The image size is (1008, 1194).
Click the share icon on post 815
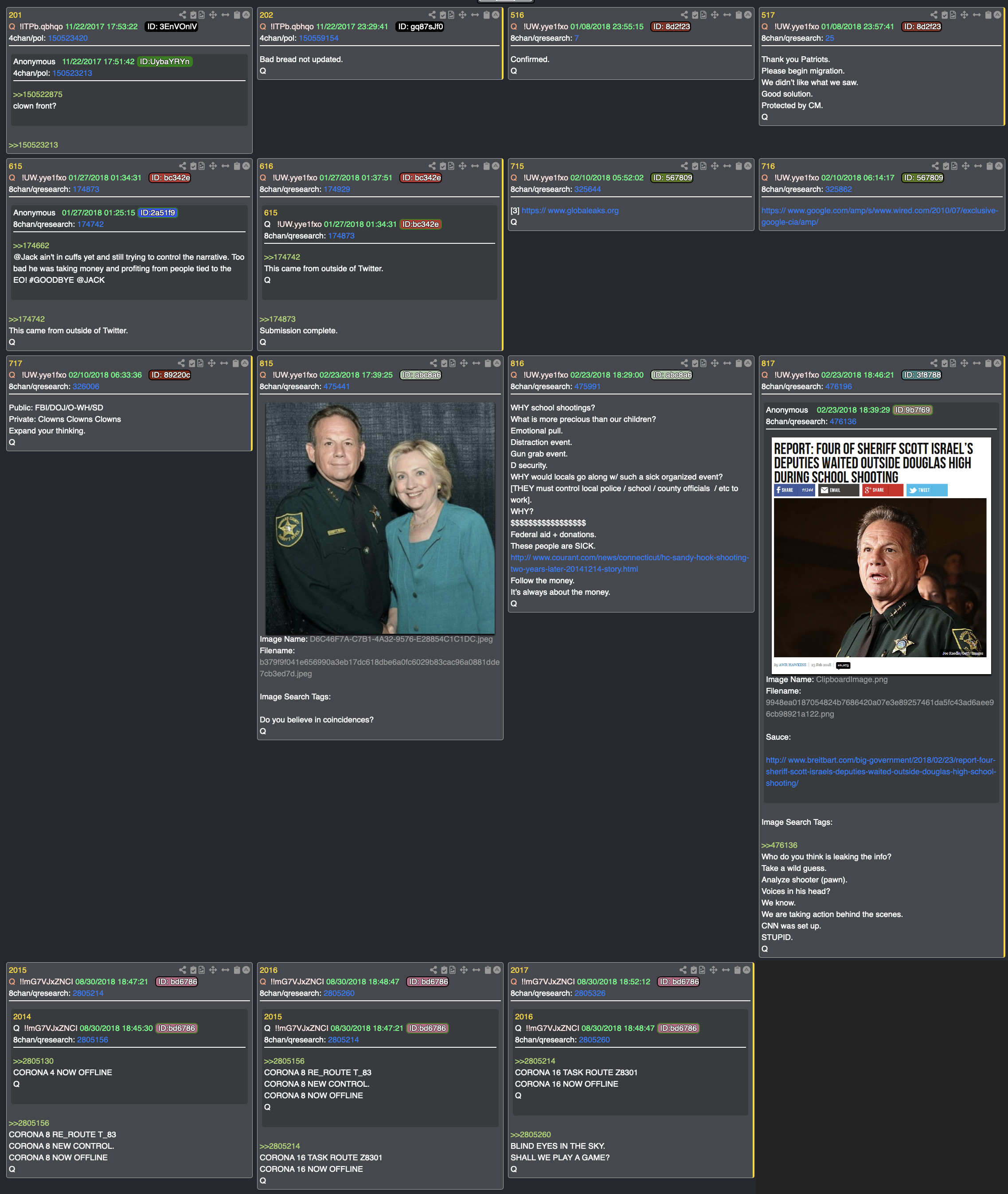(433, 363)
